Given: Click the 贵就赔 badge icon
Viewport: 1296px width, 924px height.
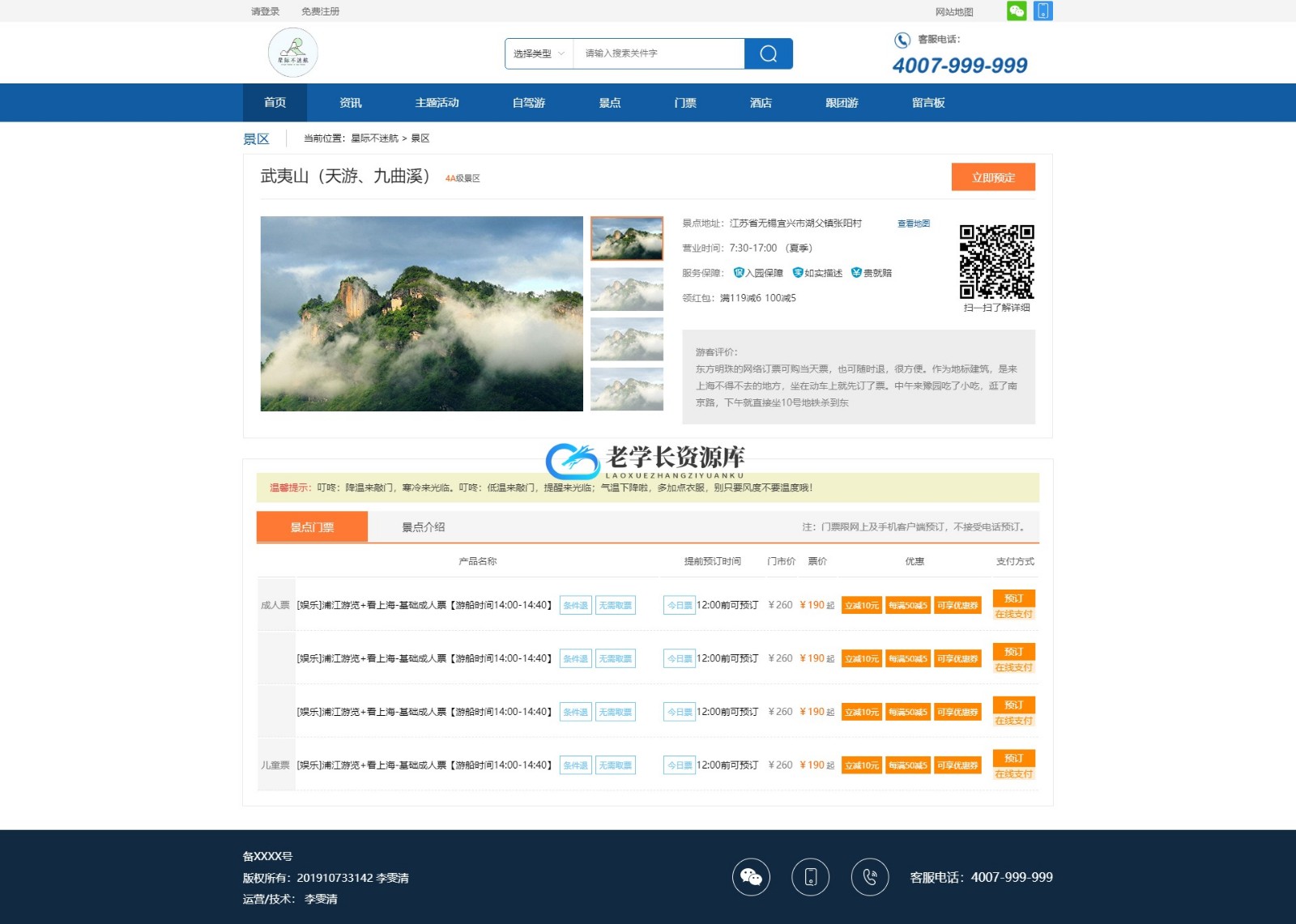Looking at the screenshot, I should click(x=856, y=273).
